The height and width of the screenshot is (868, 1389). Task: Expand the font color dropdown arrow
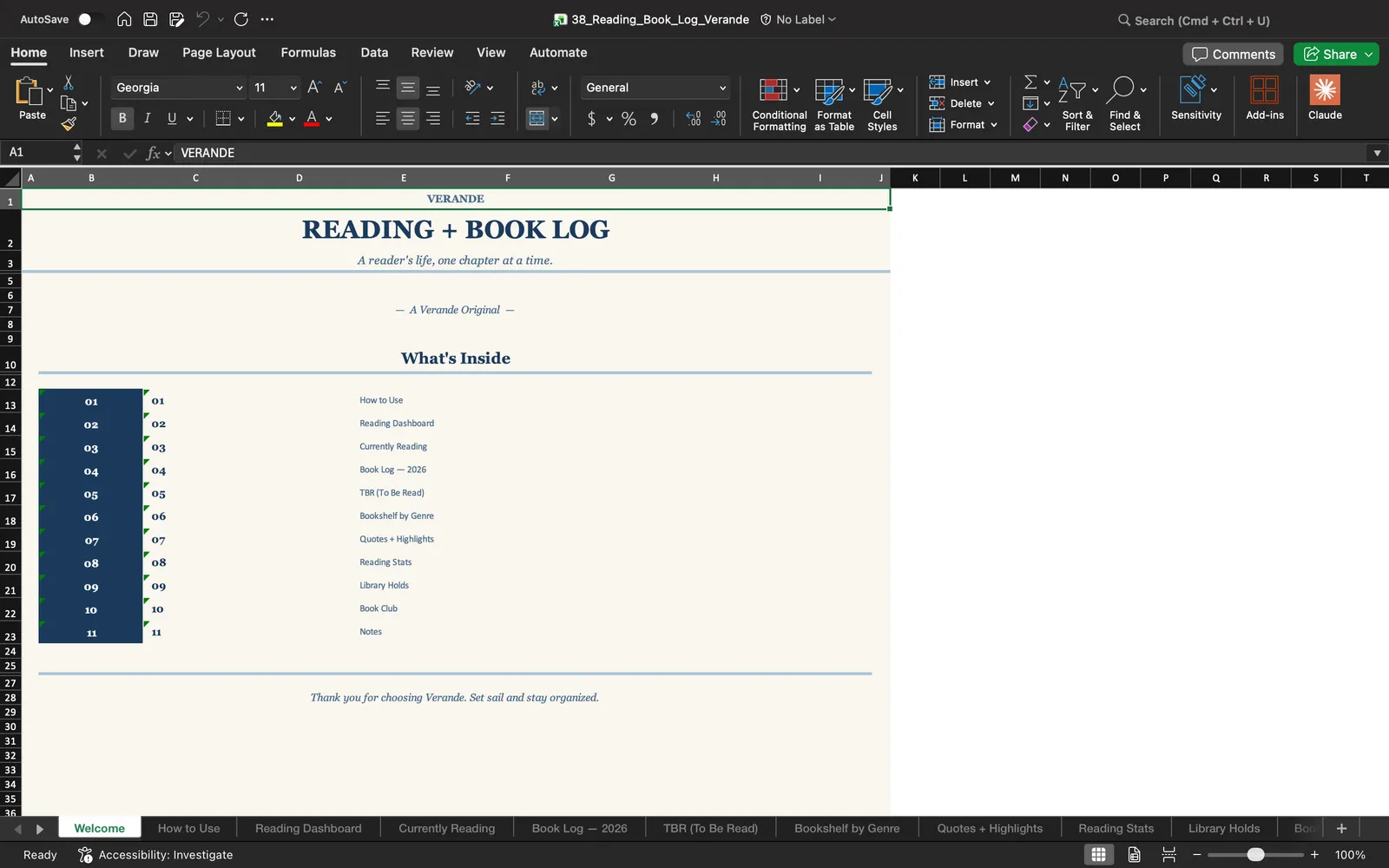coord(329,118)
